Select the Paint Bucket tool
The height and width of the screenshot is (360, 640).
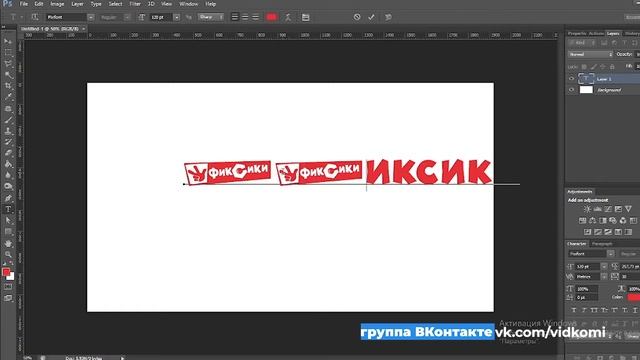coord(8,164)
